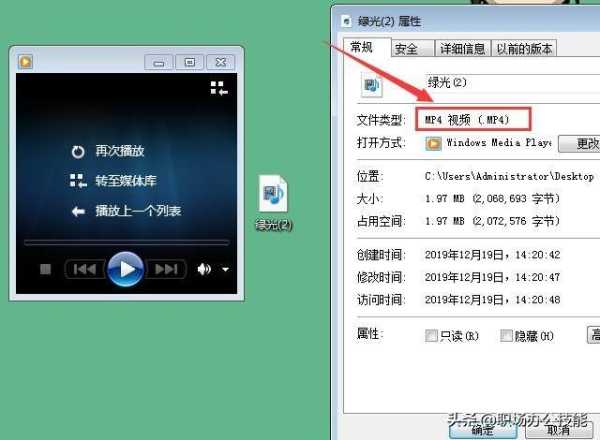This screenshot has height=440, width=600.
Task: Switch to the 安全 tab
Action: [413, 49]
